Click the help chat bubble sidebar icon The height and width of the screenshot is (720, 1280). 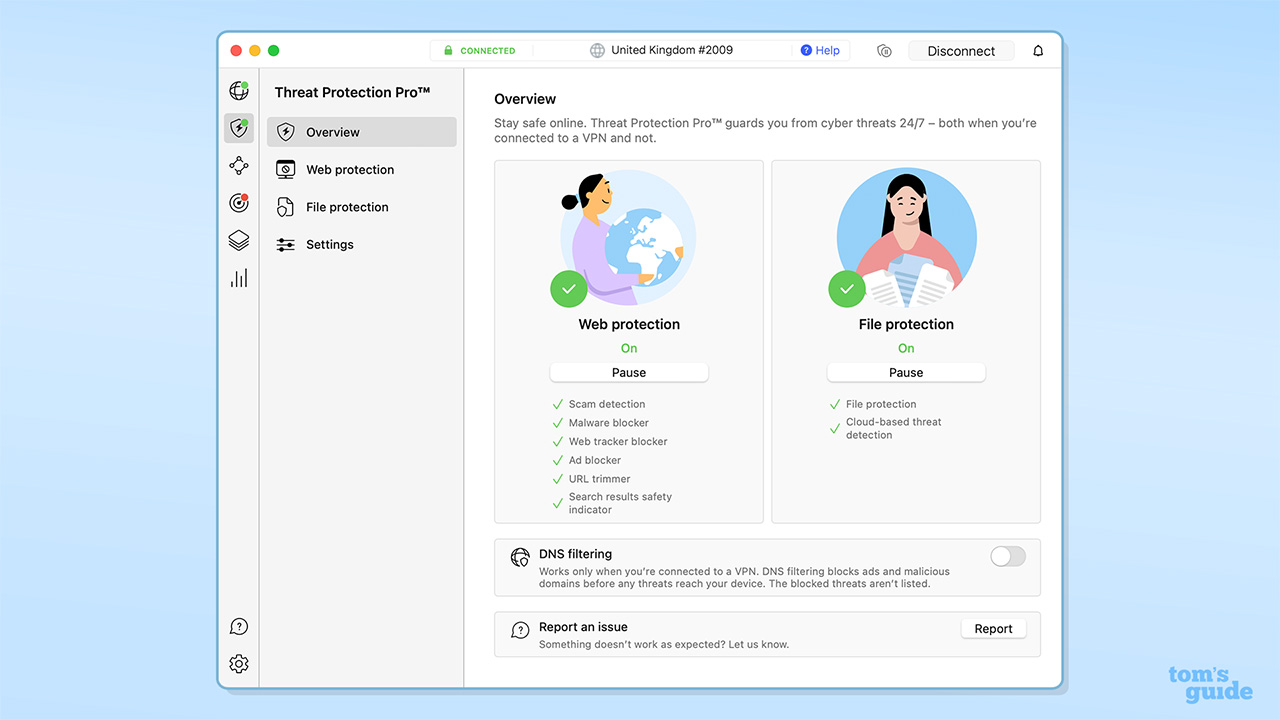pos(238,627)
